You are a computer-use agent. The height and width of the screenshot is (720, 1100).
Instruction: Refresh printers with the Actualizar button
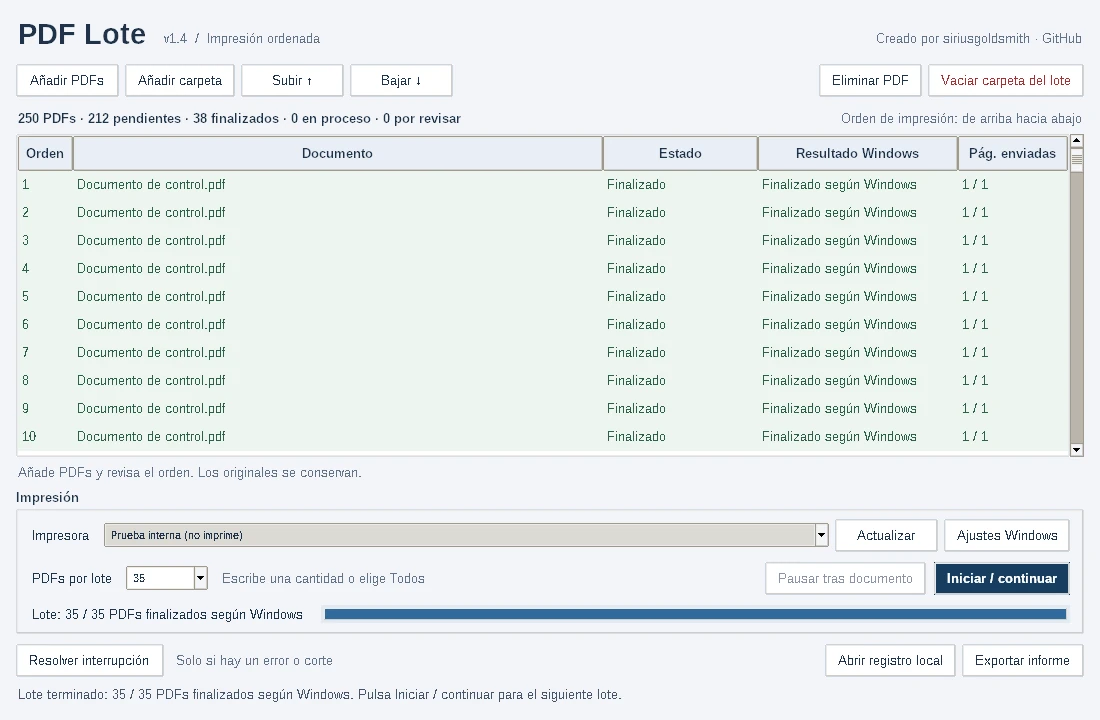[886, 535]
